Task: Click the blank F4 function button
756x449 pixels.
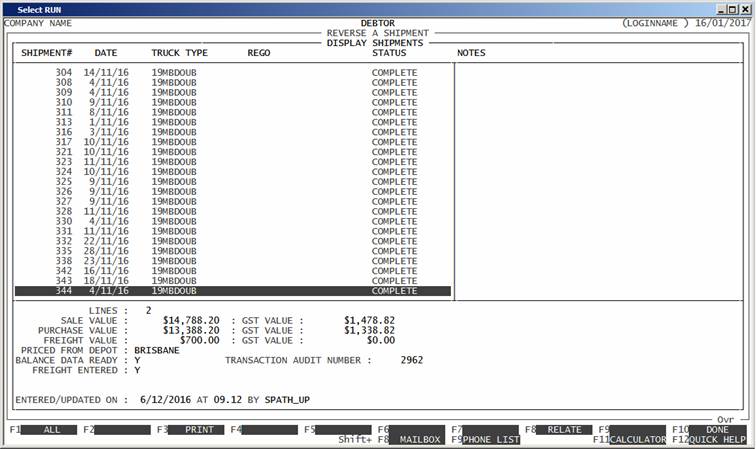Action: 270,430
